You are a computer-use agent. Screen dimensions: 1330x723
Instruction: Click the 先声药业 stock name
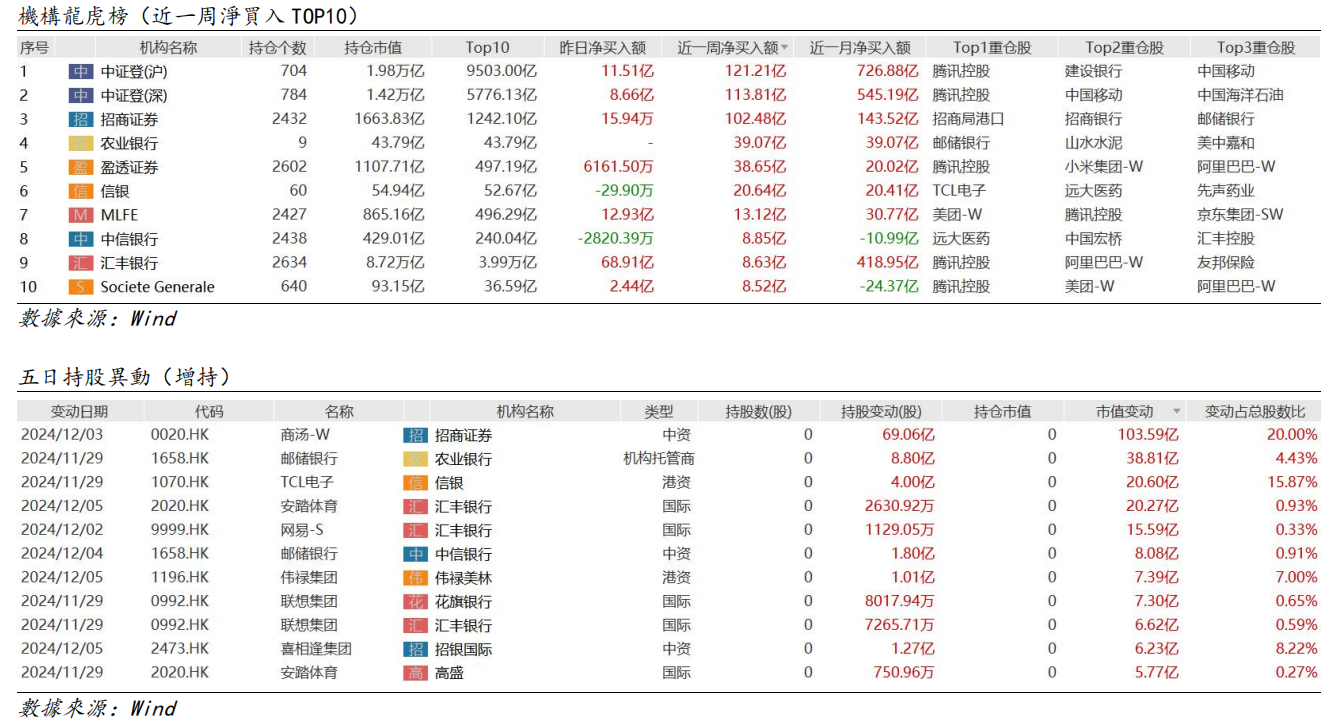(1226, 191)
